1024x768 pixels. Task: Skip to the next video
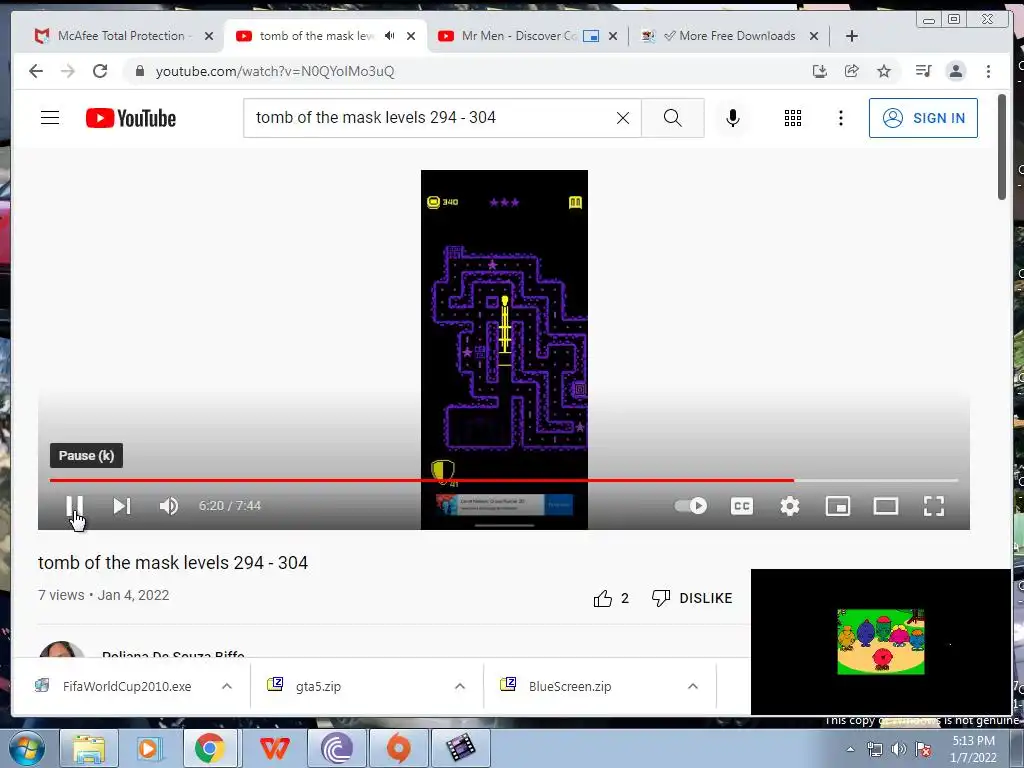[121, 505]
